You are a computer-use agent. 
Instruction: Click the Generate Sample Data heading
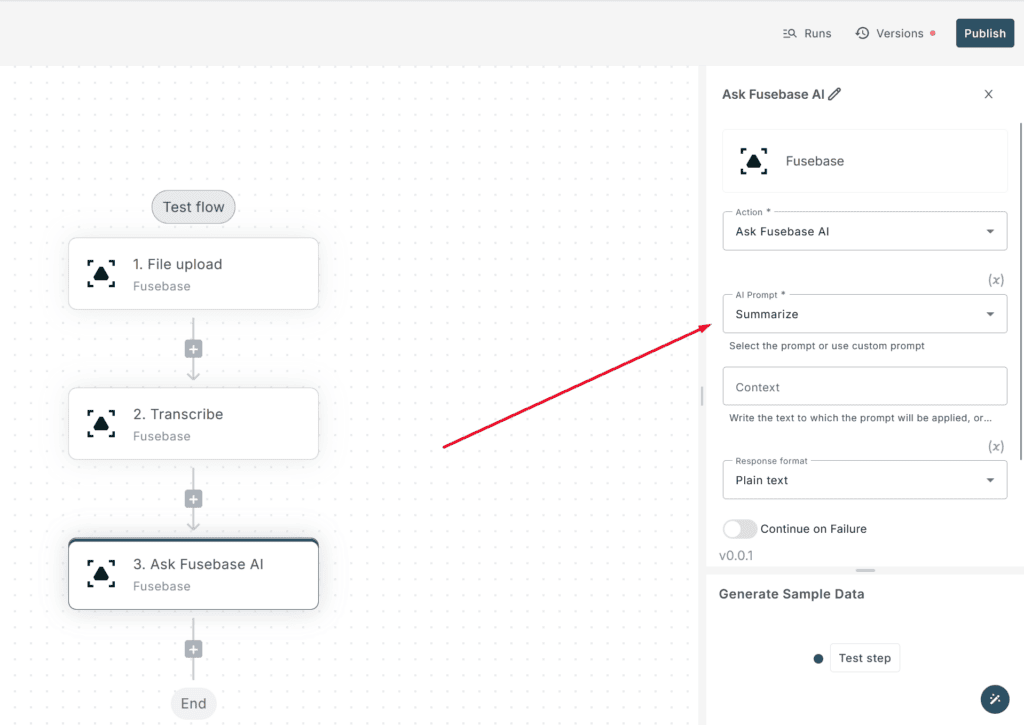pos(792,594)
